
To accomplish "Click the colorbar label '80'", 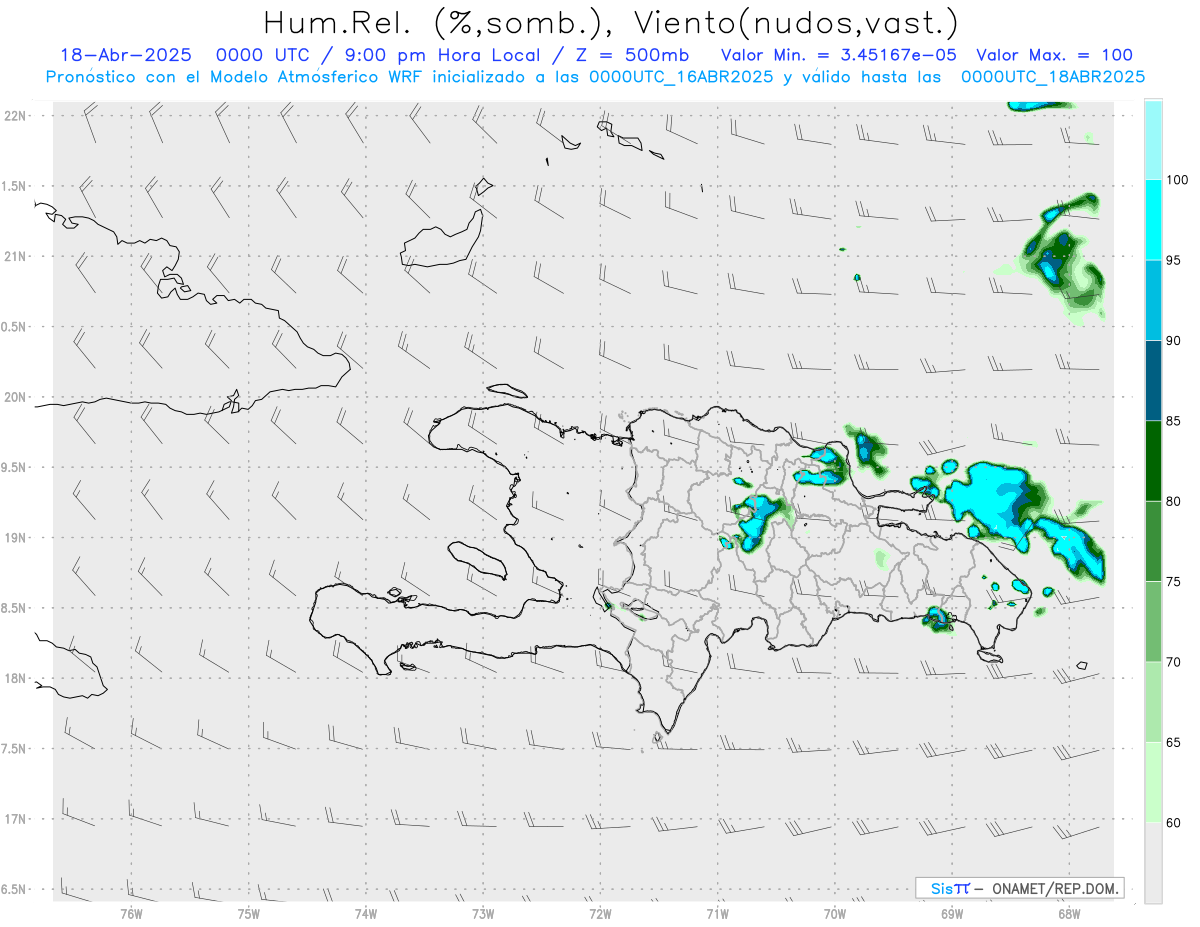I will [x=1174, y=501].
